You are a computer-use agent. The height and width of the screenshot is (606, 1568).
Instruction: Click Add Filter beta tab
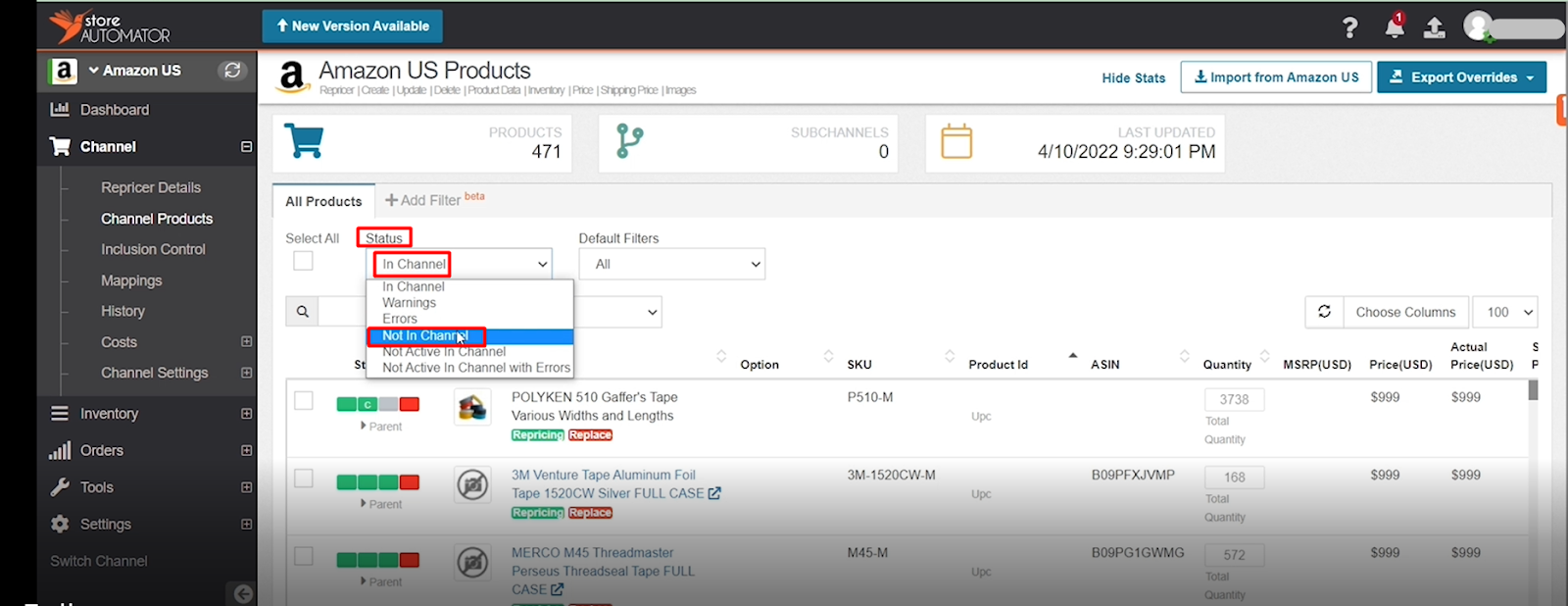(434, 200)
